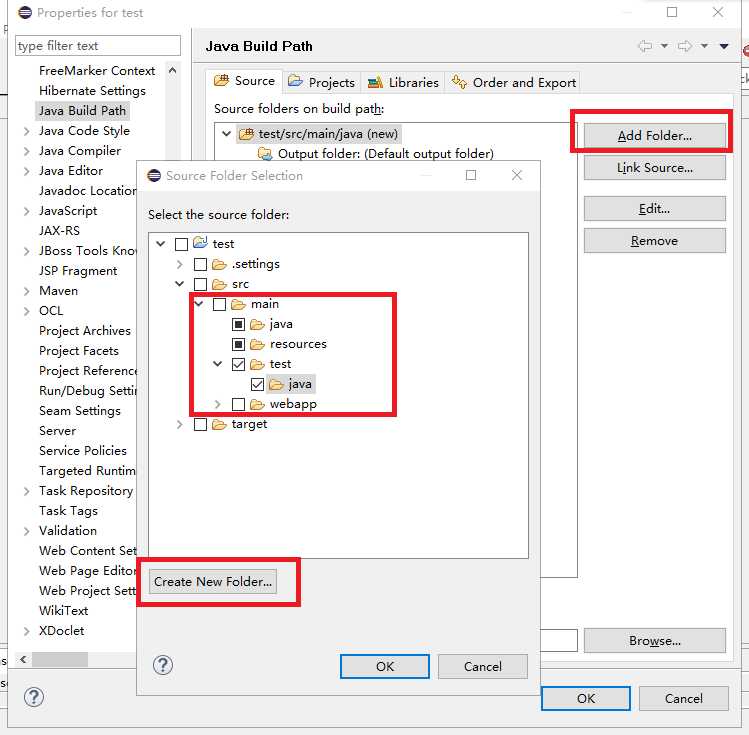Click the Back navigation arrow icon

[x=645, y=46]
